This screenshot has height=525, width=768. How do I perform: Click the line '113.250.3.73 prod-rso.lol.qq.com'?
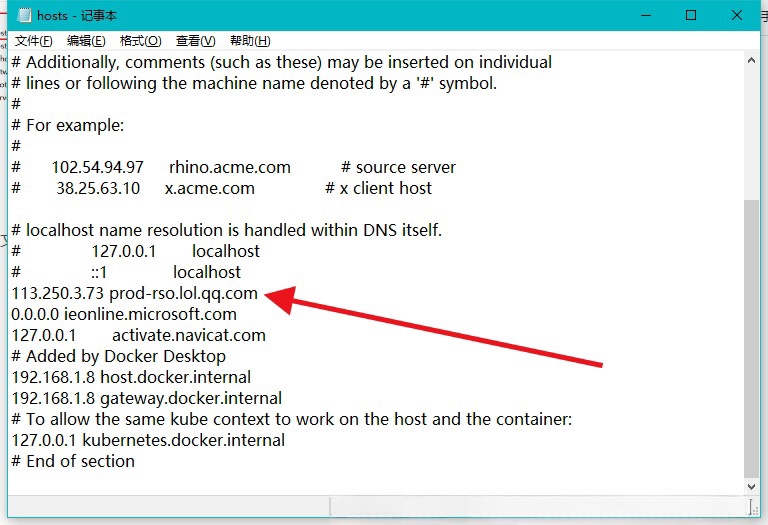(x=134, y=293)
